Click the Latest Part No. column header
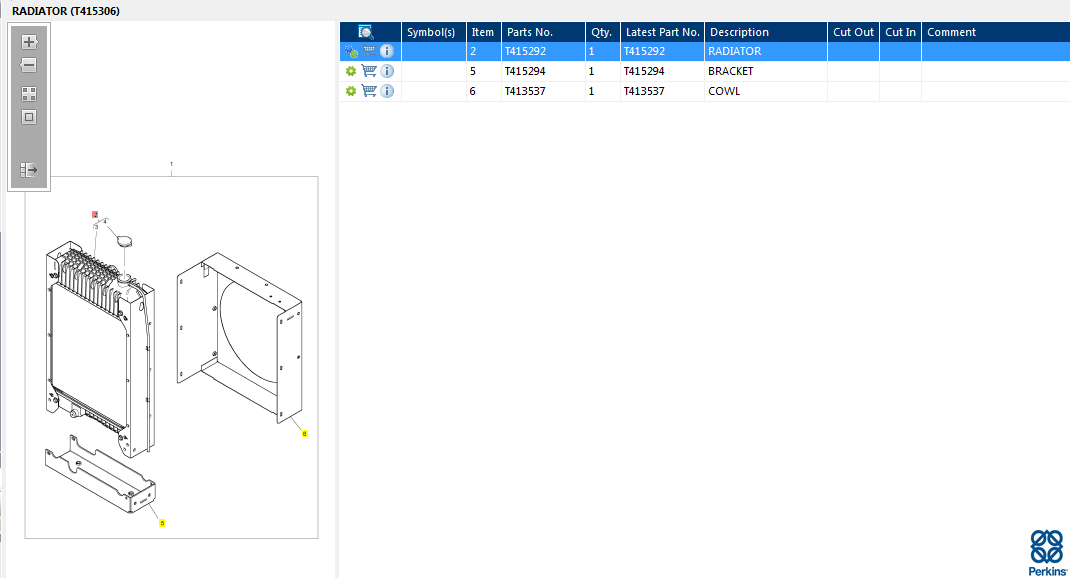1070x578 pixels. pyautogui.click(x=662, y=32)
